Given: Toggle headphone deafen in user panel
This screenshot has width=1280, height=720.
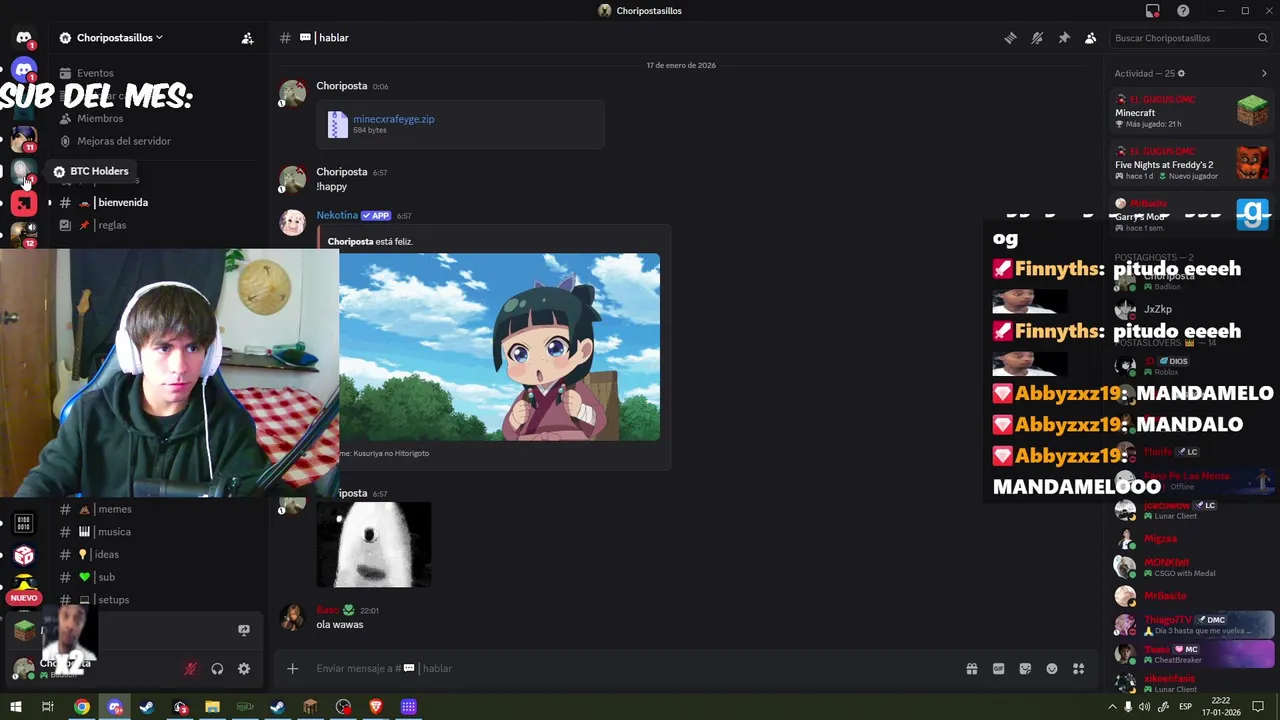Looking at the screenshot, I should (x=217, y=669).
